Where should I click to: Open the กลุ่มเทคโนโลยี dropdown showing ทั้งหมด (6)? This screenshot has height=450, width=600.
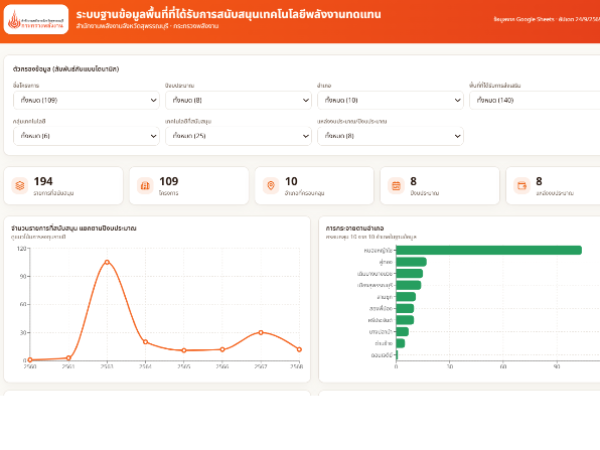(86, 136)
